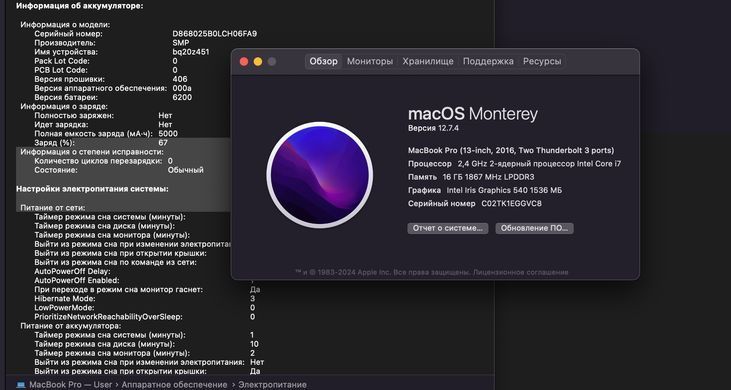This screenshot has height=390, width=731.
Task: Select the Питание от аккумулятора heading
Action: coord(70,326)
